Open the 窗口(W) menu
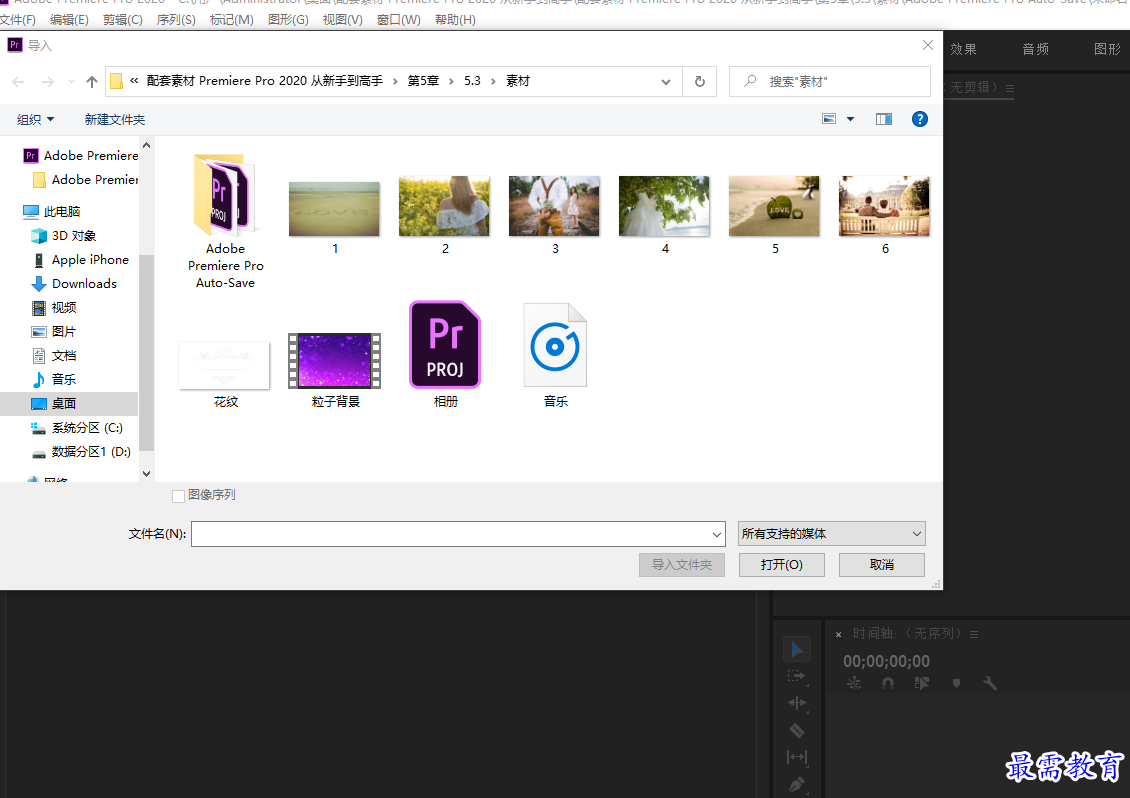This screenshot has height=798, width=1130. [x=399, y=19]
